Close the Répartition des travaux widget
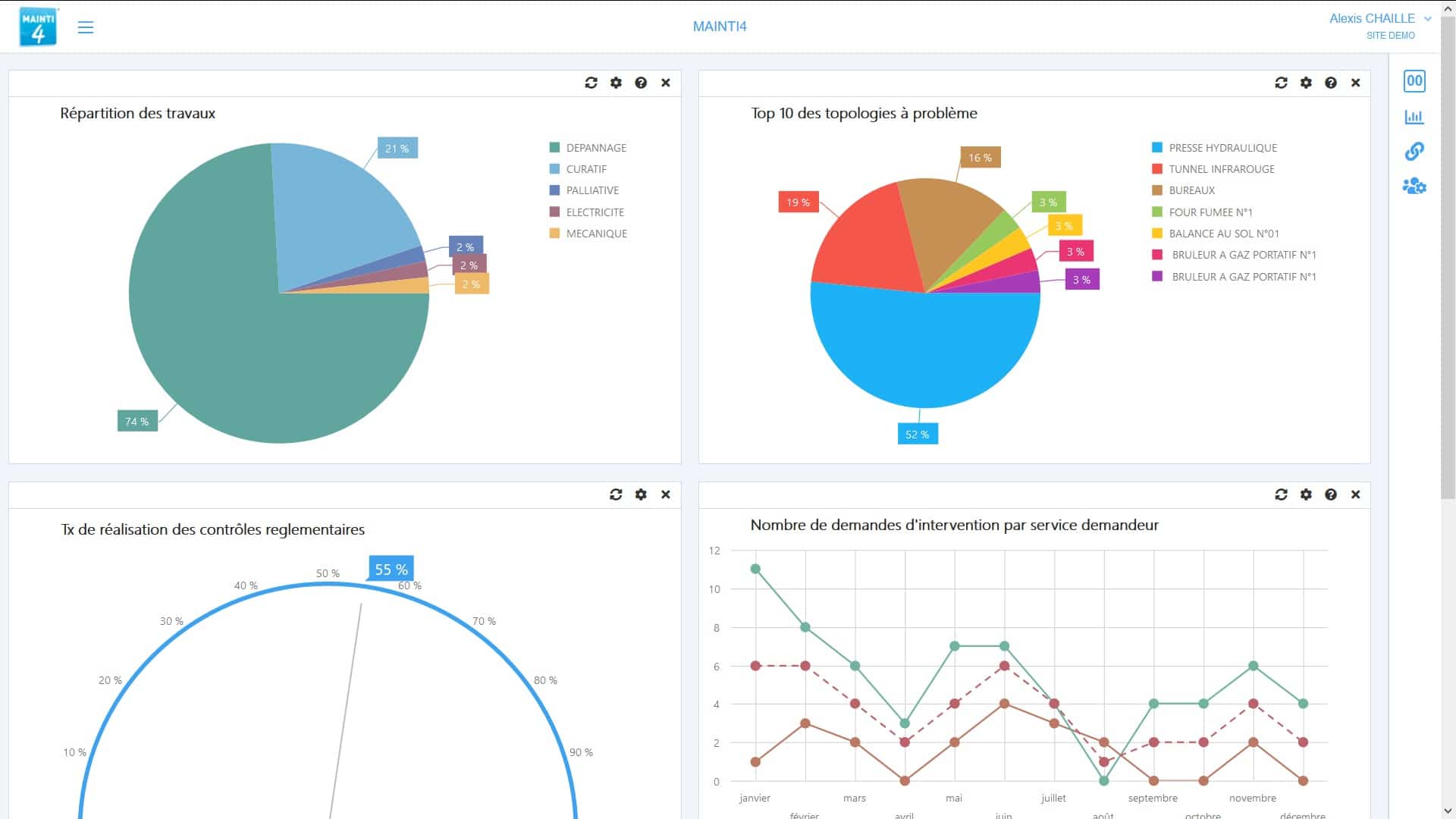Screen dimensions: 1456x819 tap(666, 83)
